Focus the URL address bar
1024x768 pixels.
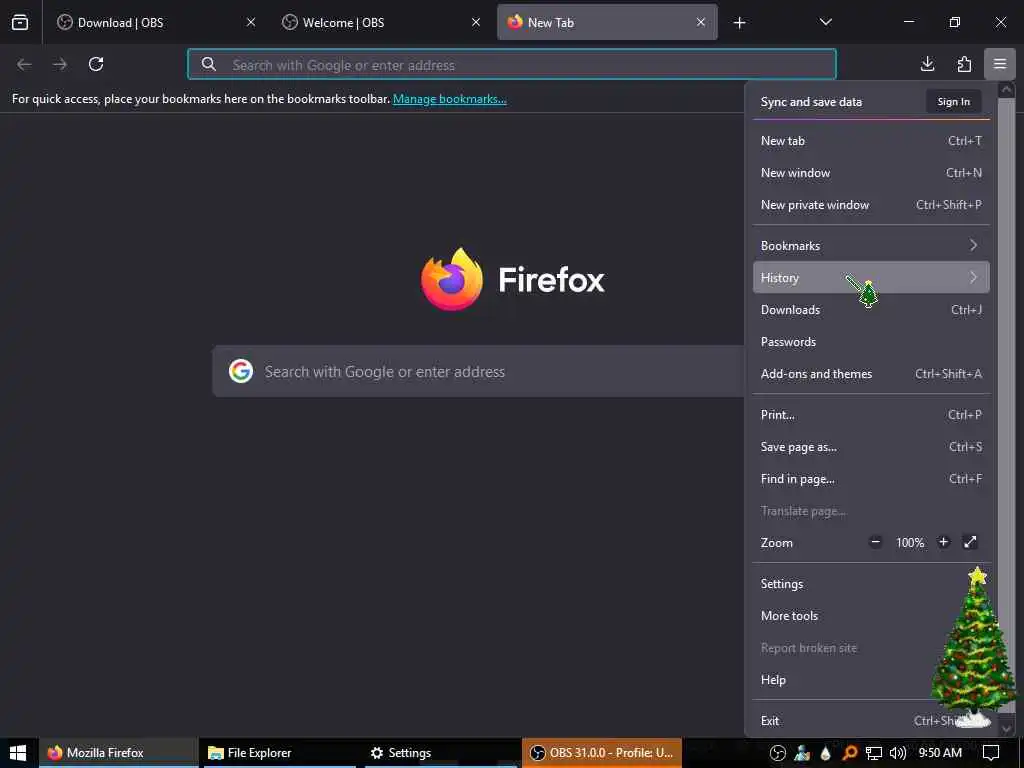click(x=511, y=65)
